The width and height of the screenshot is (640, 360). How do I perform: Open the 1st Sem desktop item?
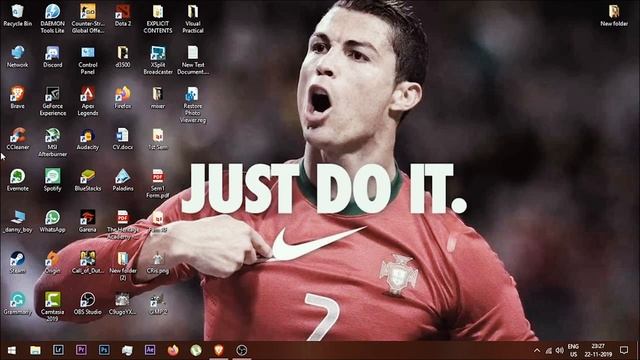(x=158, y=139)
